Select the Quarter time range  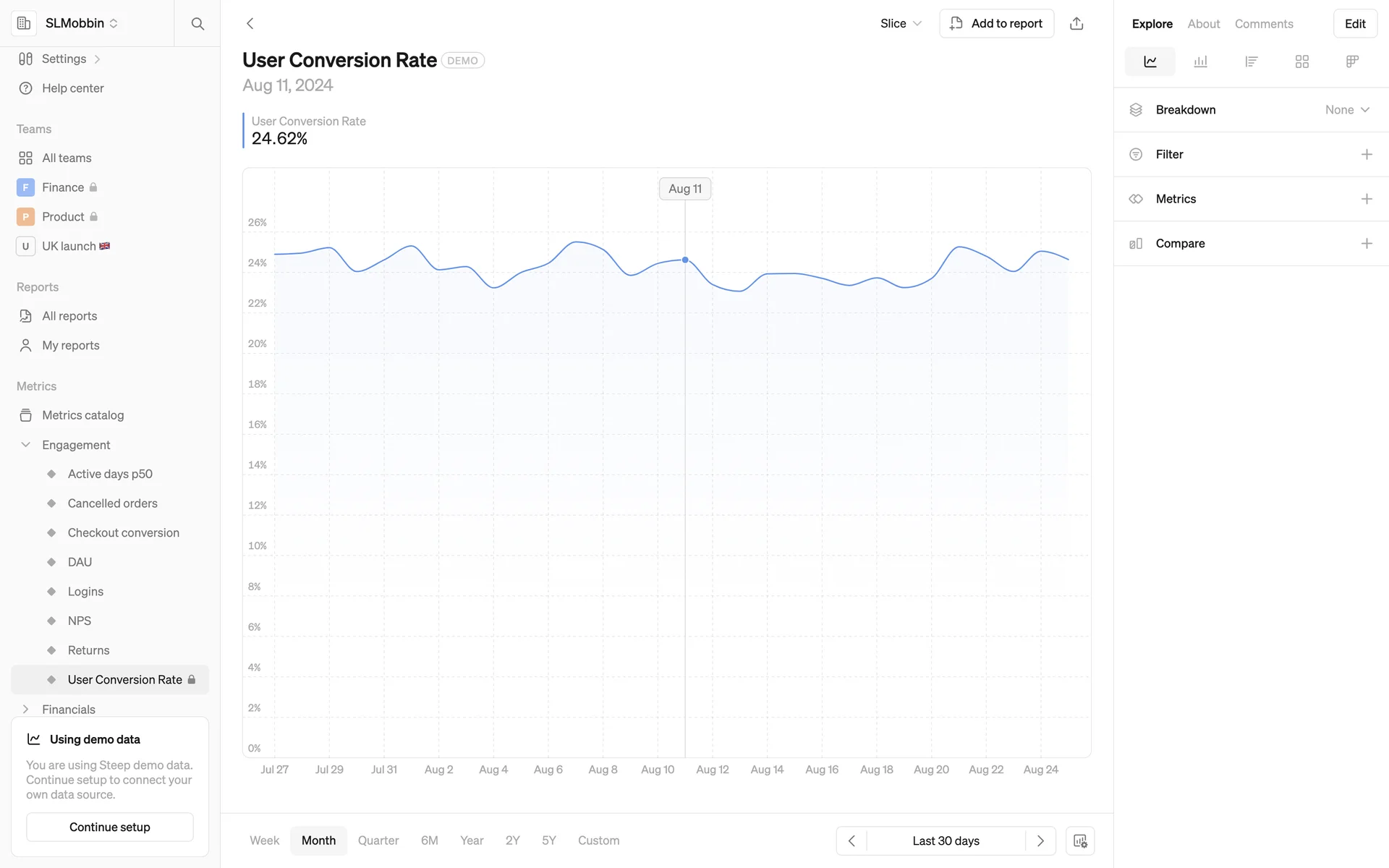(x=378, y=841)
